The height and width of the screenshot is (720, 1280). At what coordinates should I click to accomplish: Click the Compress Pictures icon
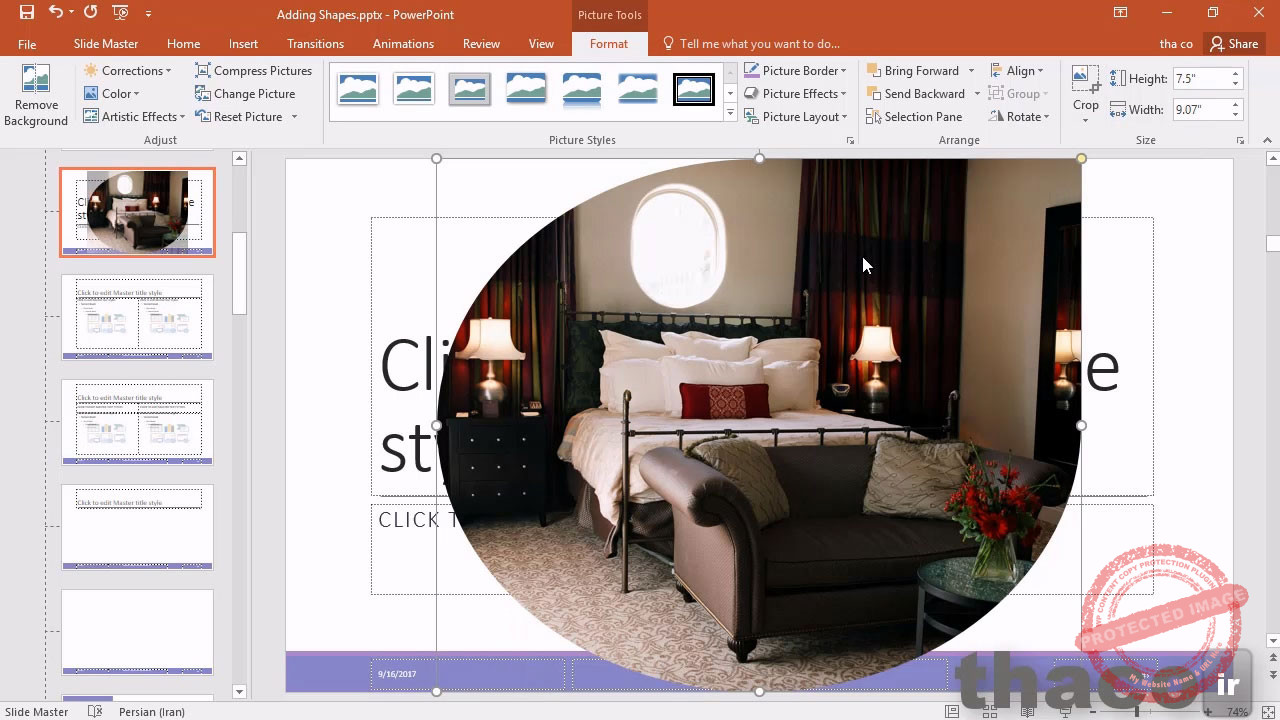[x=203, y=71]
